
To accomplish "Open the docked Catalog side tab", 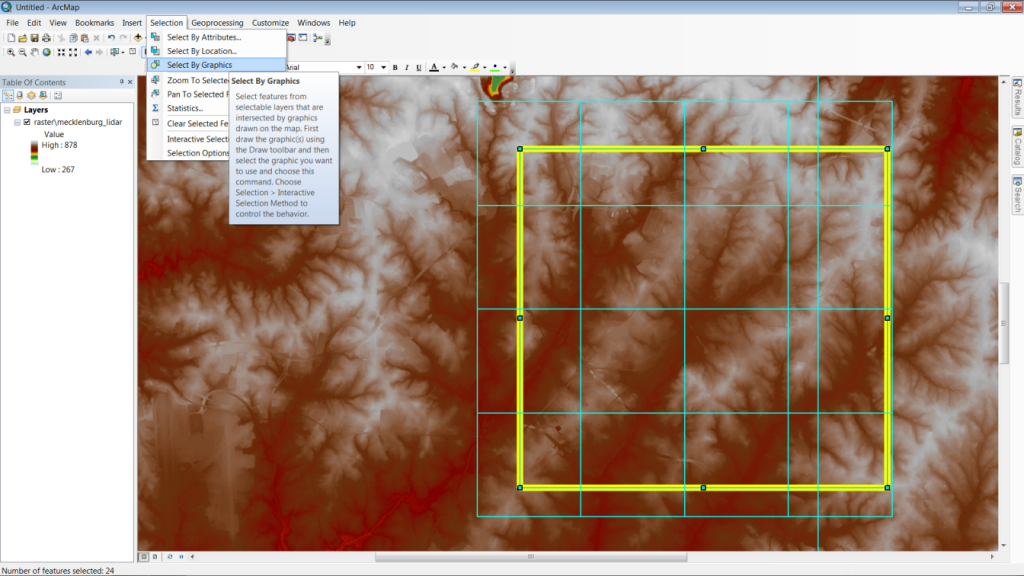I will pos(1017,147).
